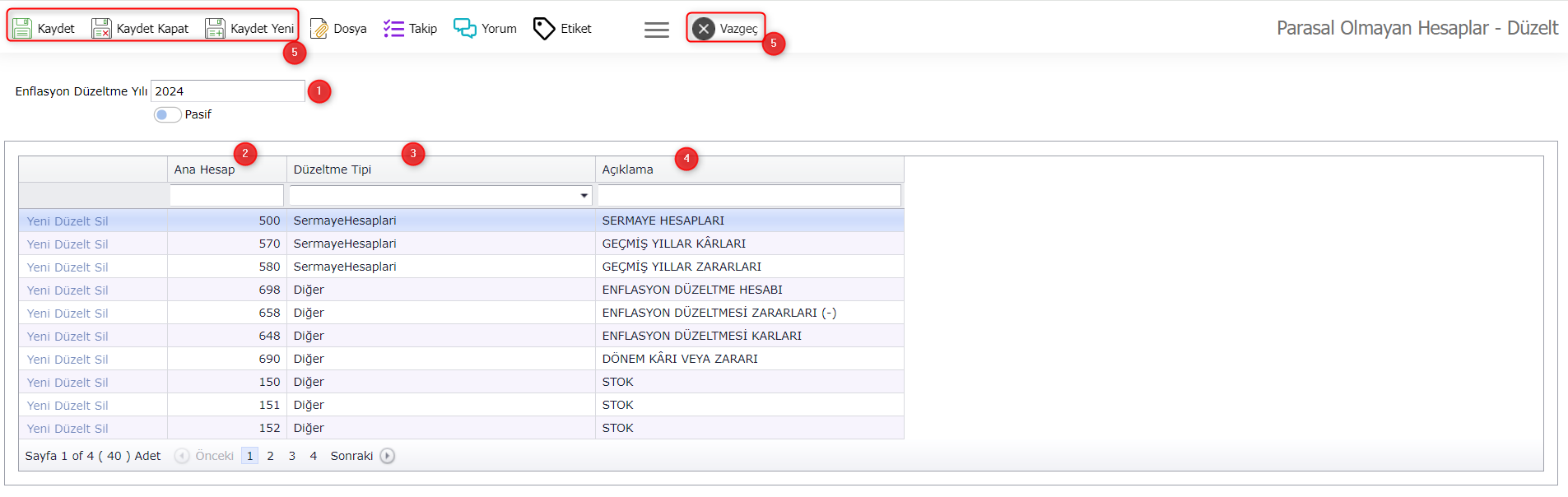Select the ENFLASYON DÜZELTME HESABI cell
The image size is (1568, 497).
click(750, 290)
